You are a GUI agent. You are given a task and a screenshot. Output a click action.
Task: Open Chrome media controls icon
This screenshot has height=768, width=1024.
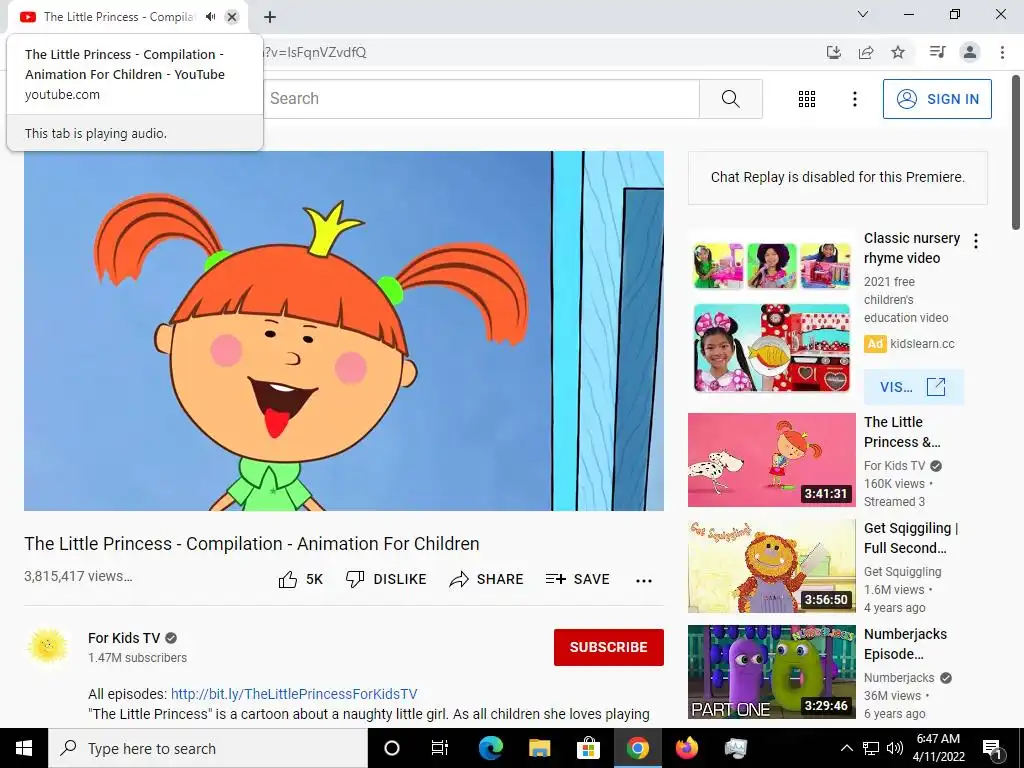coord(937,52)
